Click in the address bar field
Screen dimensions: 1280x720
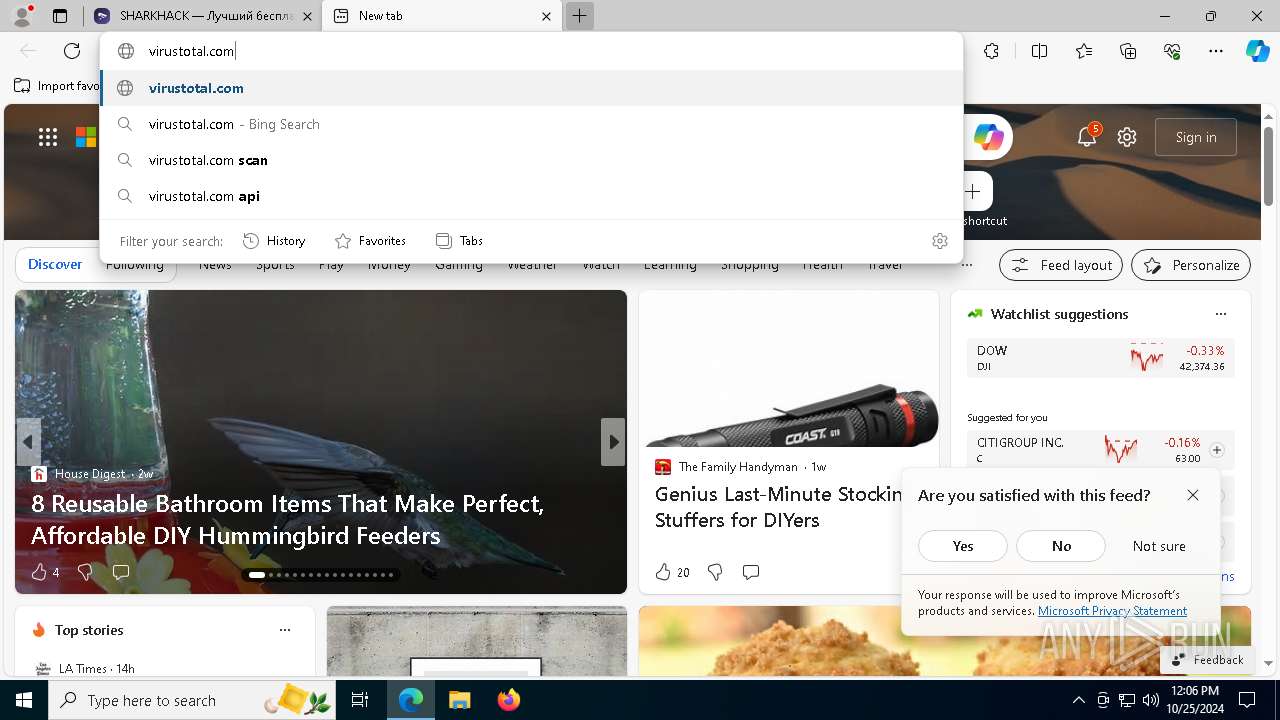click(x=532, y=51)
